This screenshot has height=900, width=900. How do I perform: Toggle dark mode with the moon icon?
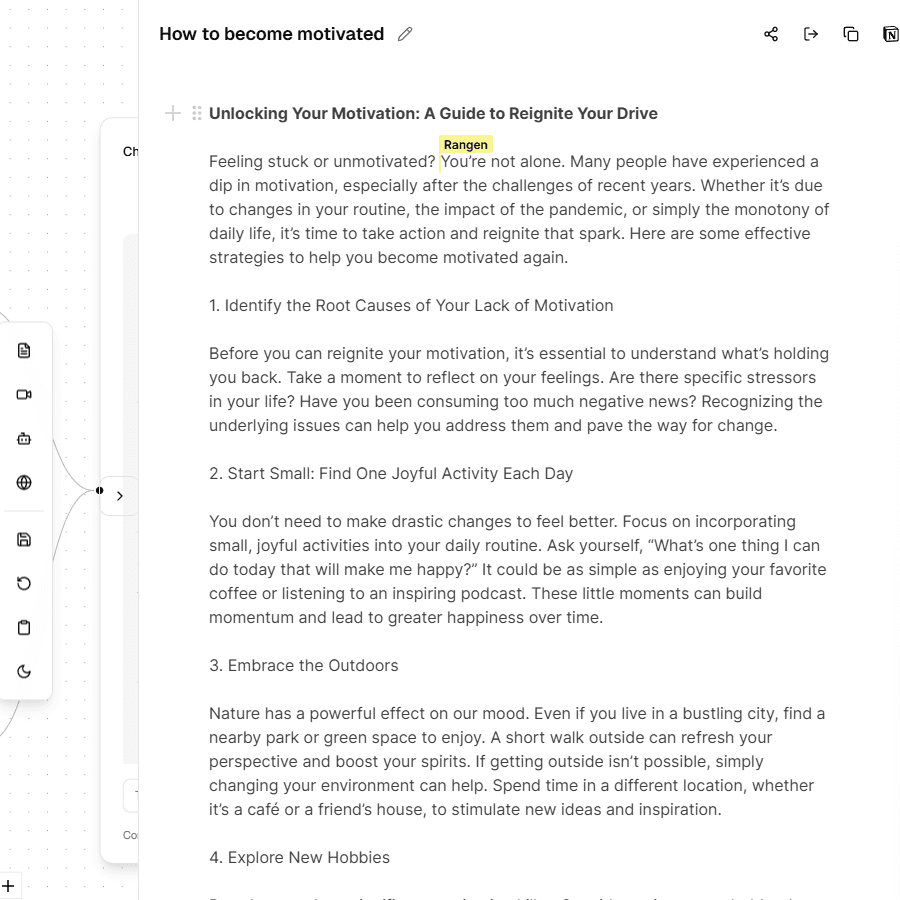point(24,671)
